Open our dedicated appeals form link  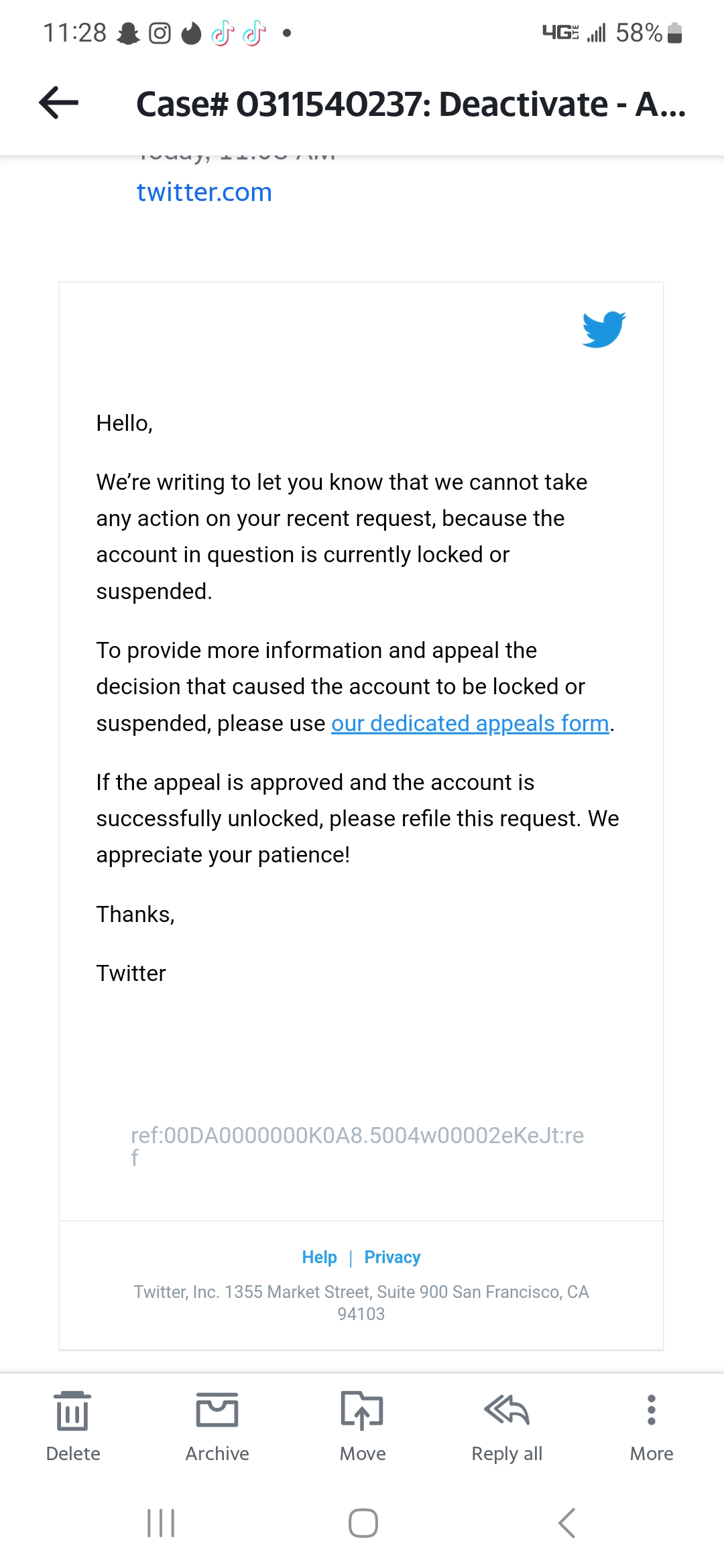(469, 724)
